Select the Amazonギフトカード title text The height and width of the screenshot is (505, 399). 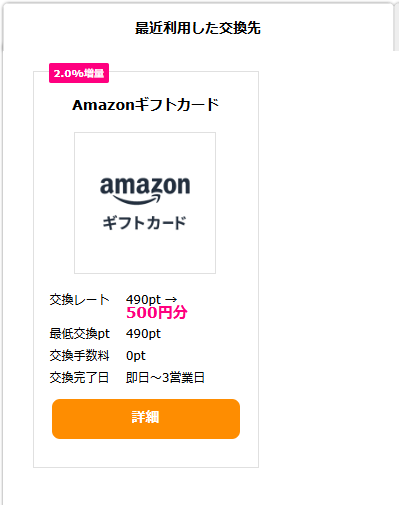[x=146, y=105]
